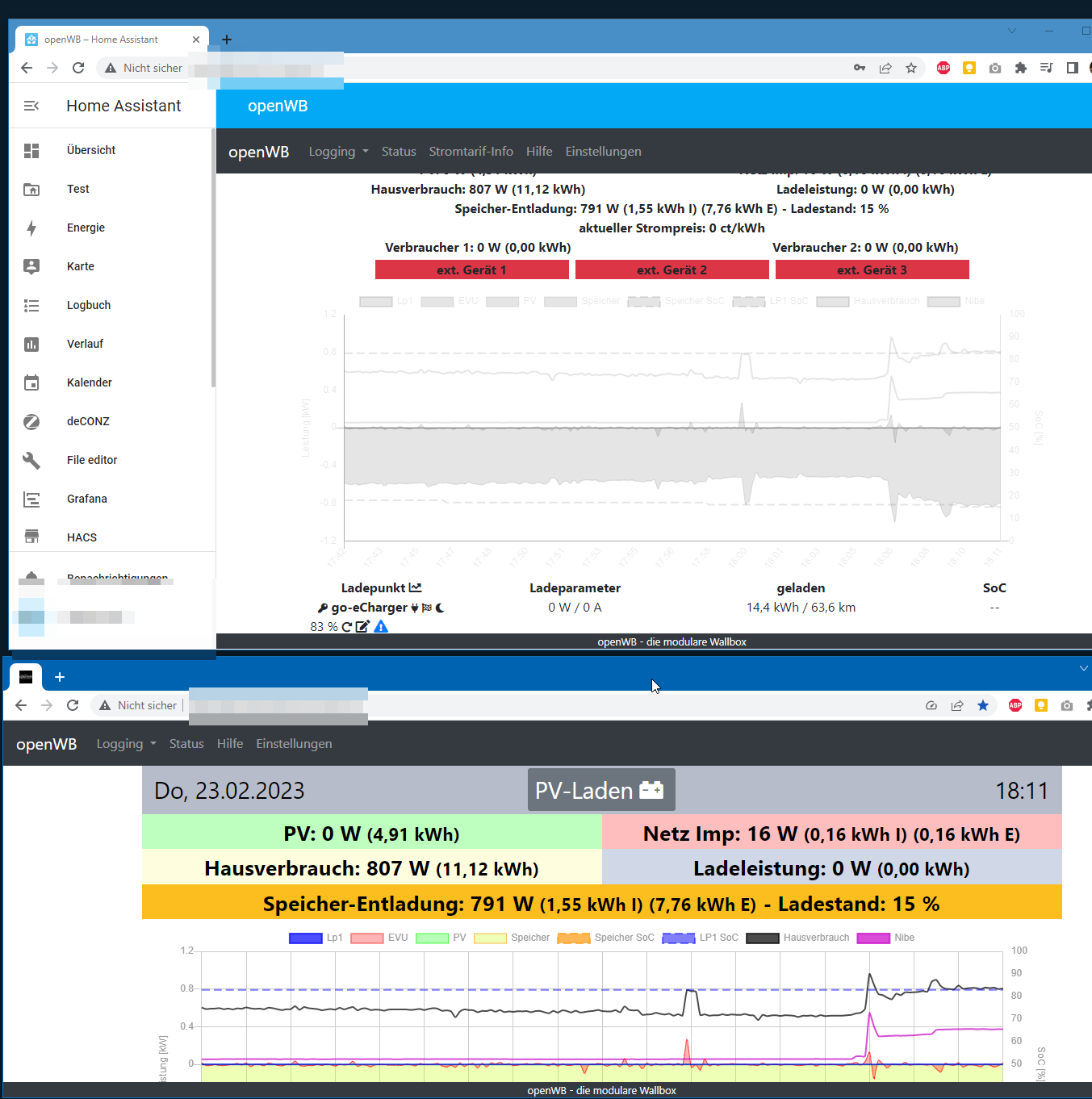The width and height of the screenshot is (1092, 1099).
Task: Click the blue Lp1 legend color swatch
Action: [306, 938]
